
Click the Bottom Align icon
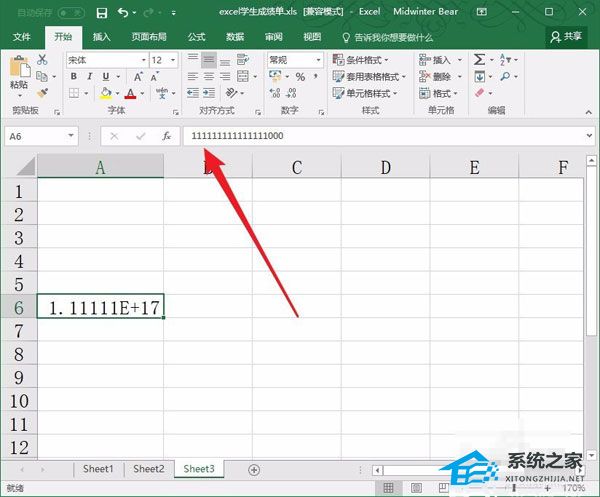(225, 60)
